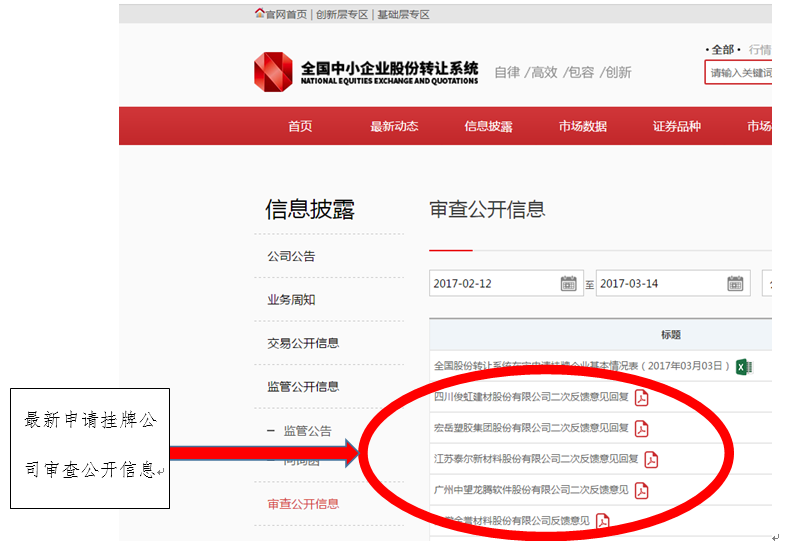Select 审查公开信息 in the left sidebar
The height and width of the screenshot is (541, 806).
[303, 504]
